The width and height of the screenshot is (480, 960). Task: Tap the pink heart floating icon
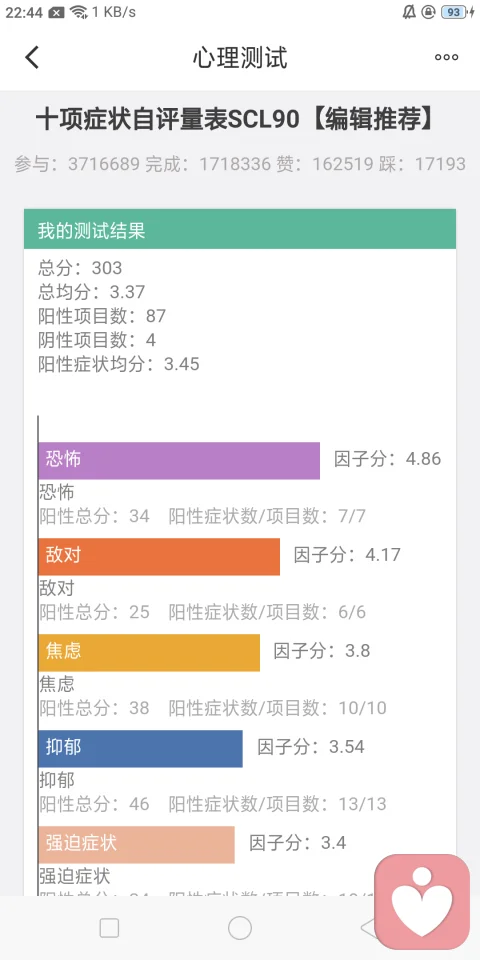(x=422, y=901)
